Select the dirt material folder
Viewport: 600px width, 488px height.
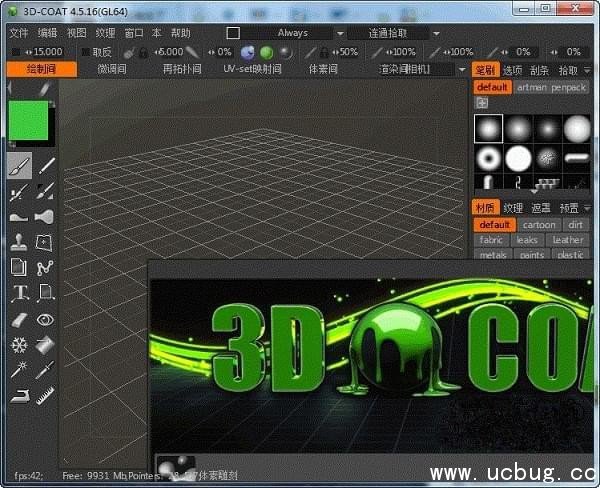tap(576, 225)
